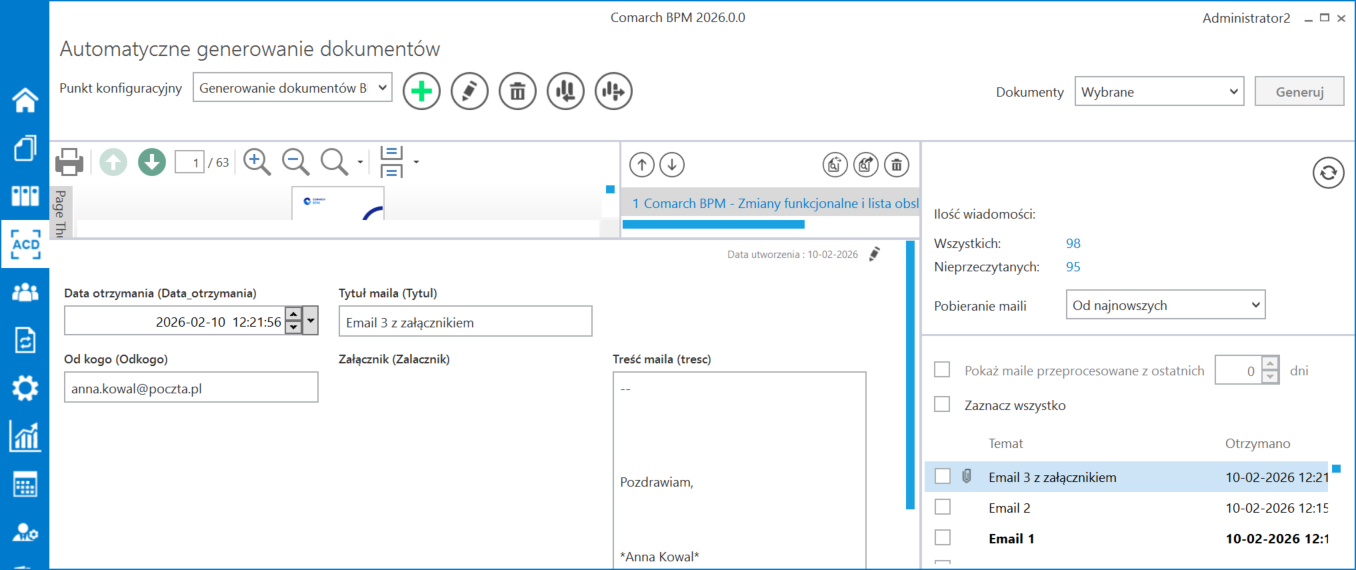Zoom in the document preview
Screen dimensions: 1356x570
[258, 162]
